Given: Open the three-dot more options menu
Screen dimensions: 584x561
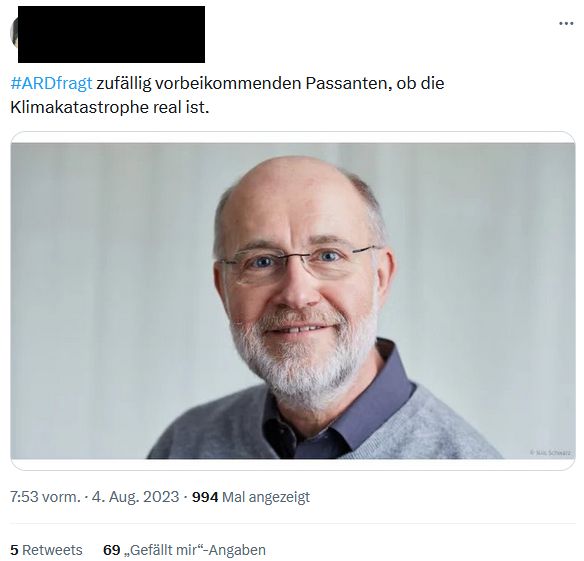Looking at the screenshot, I should [566, 24].
